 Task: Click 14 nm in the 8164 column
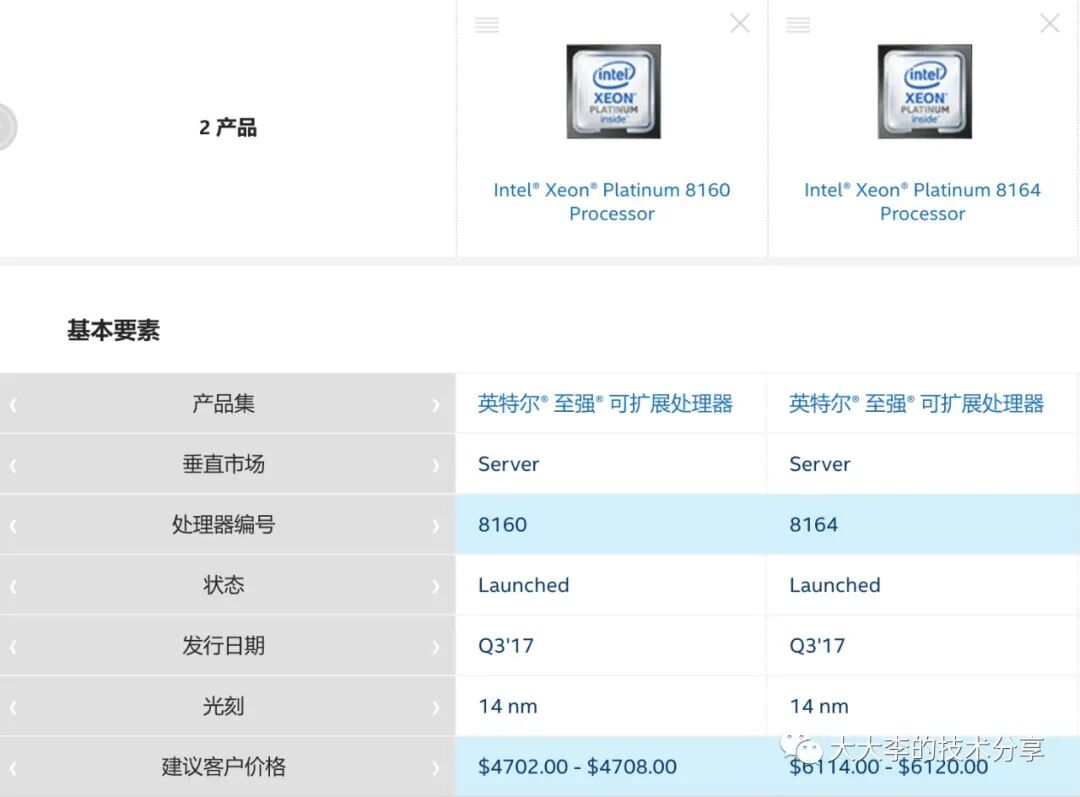tap(819, 706)
